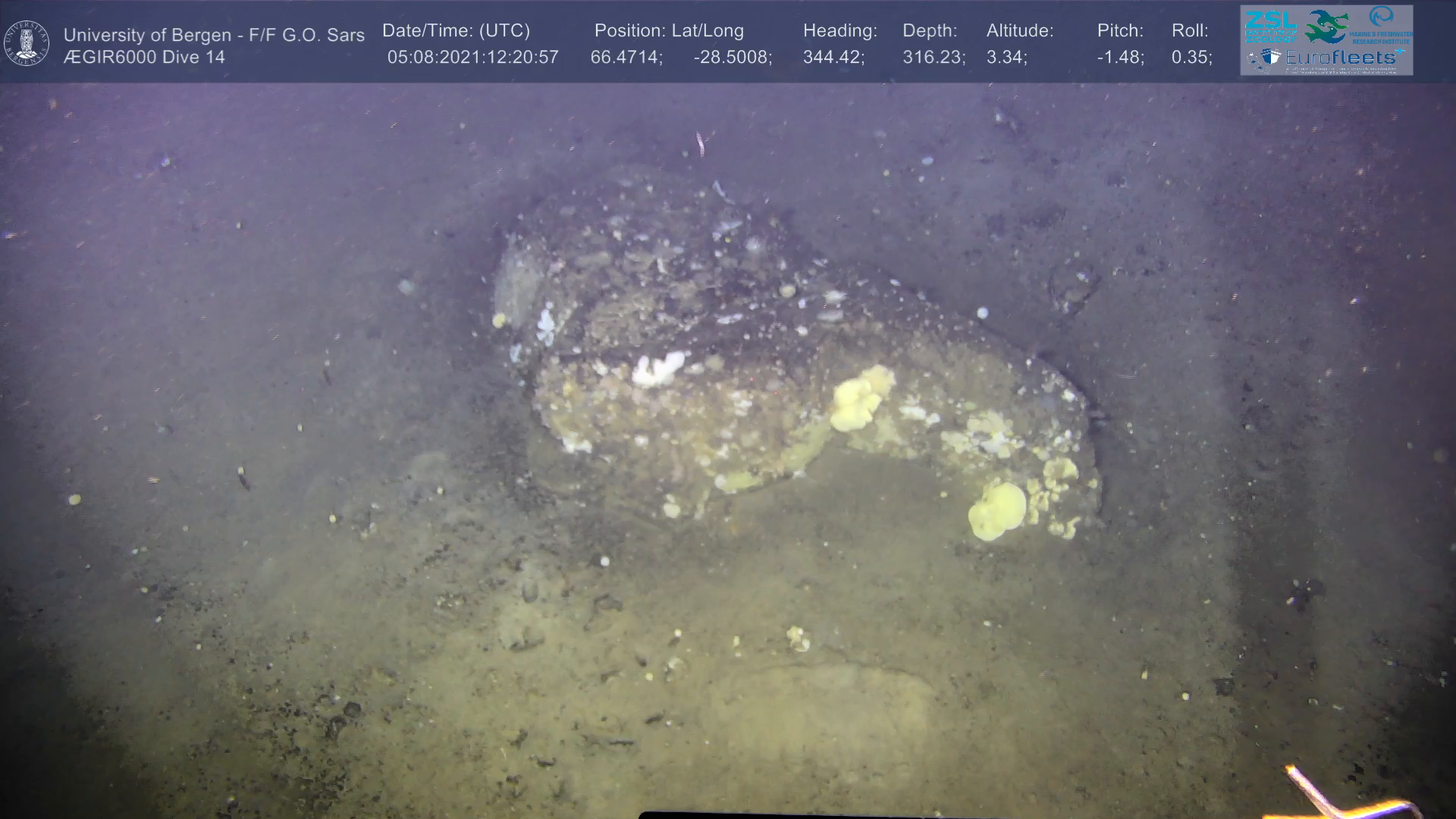Click the ZSL Institute of Zoology logo

click(1270, 26)
